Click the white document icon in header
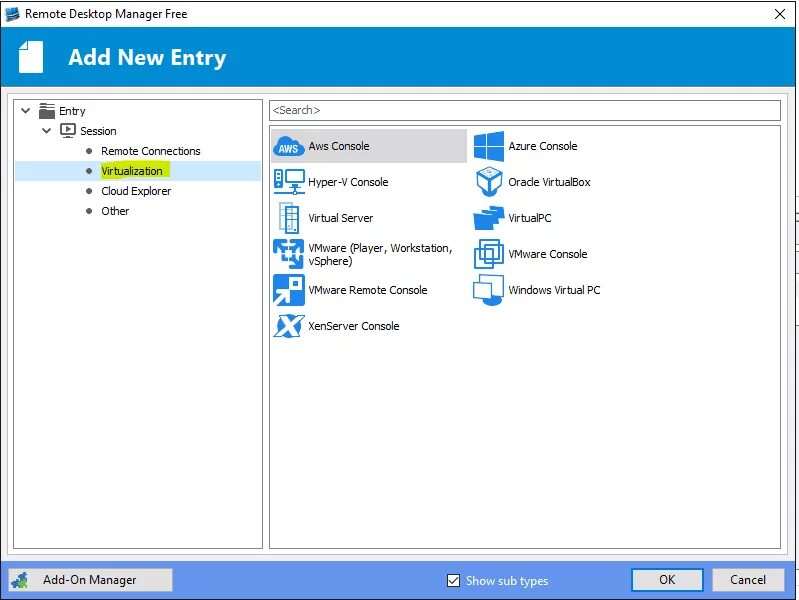 coord(31,57)
